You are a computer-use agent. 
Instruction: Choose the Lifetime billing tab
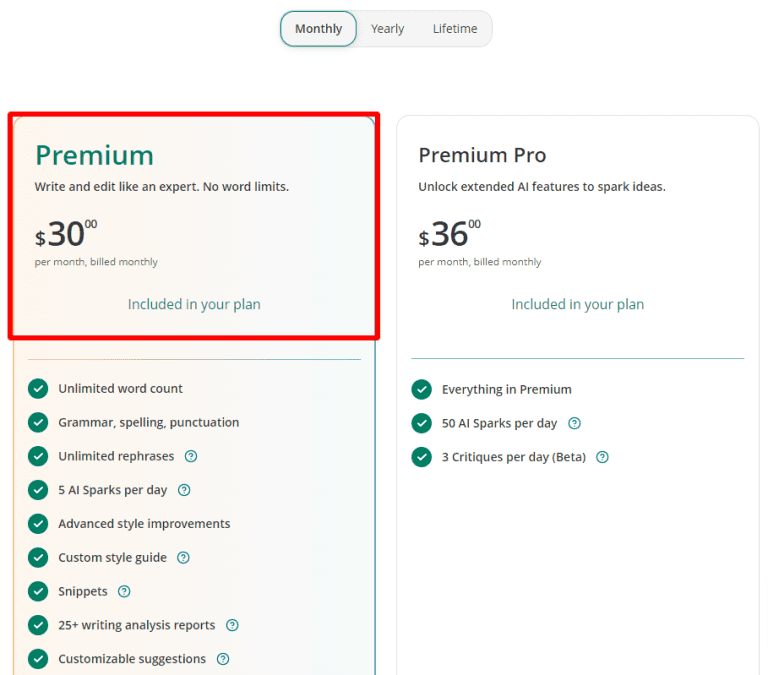pyautogui.click(x=454, y=29)
